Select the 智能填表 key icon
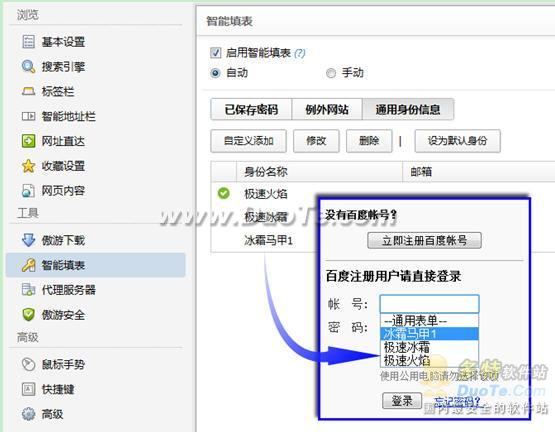The width and height of the screenshot is (555, 432). click(29, 265)
